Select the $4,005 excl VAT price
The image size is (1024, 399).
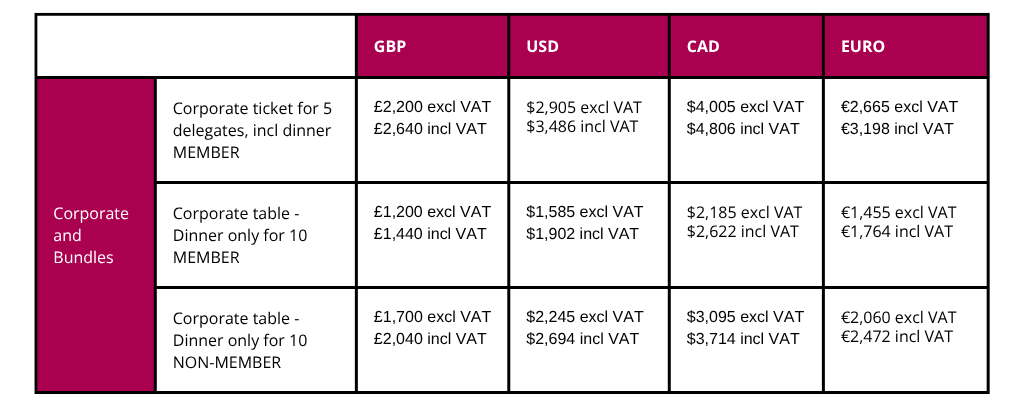(745, 106)
